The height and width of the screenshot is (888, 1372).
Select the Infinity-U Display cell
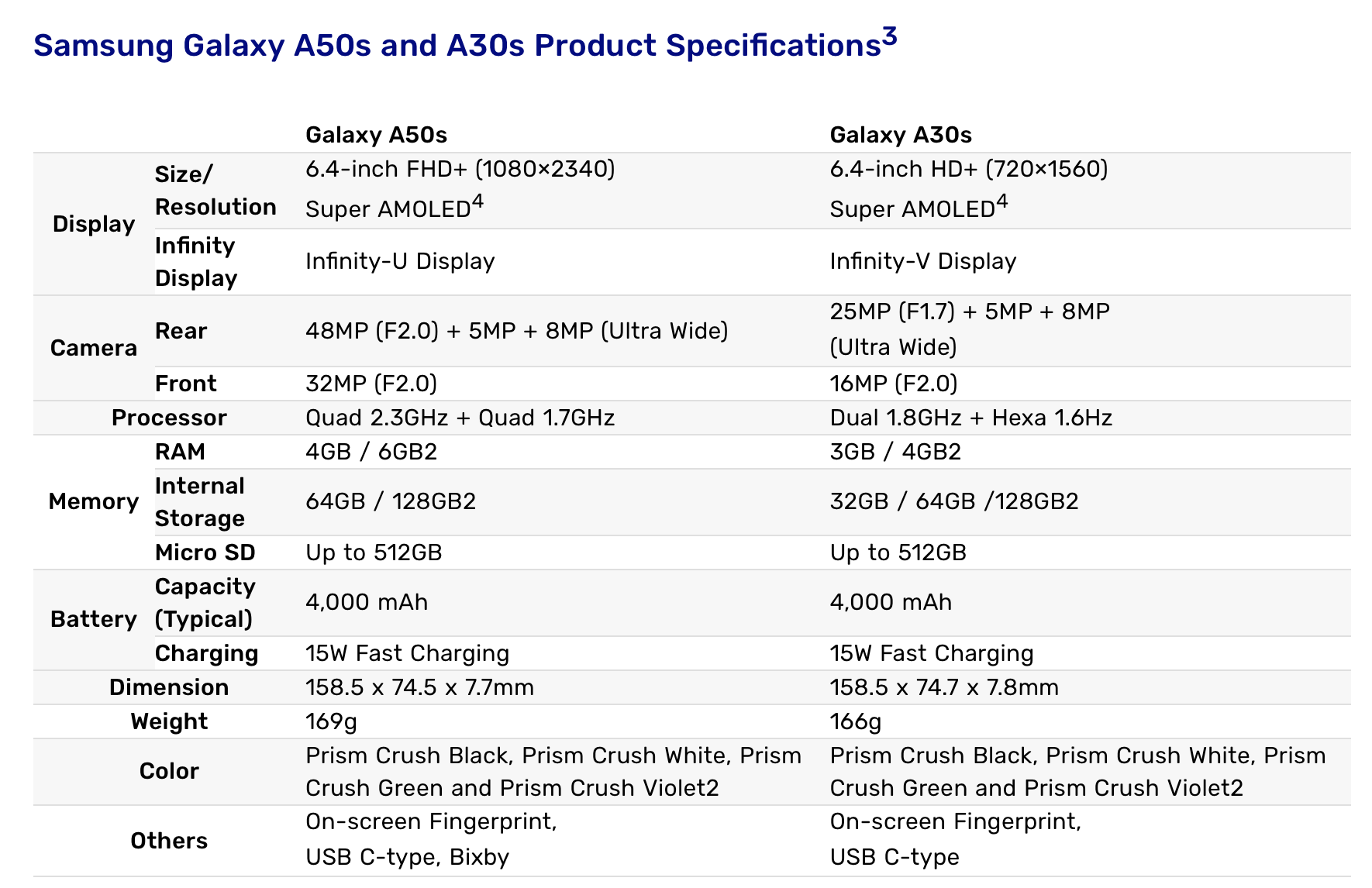coord(400,261)
